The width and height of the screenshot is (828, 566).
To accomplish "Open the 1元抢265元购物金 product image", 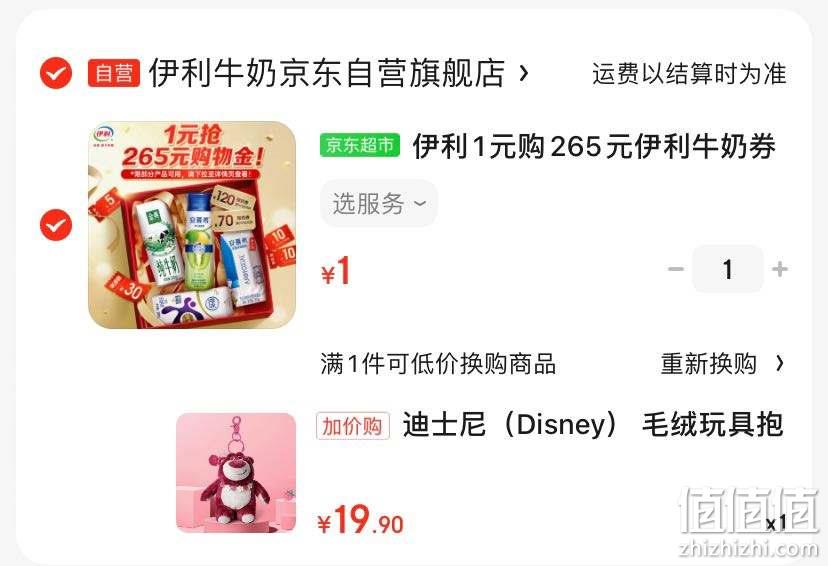I will (x=192, y=225).
